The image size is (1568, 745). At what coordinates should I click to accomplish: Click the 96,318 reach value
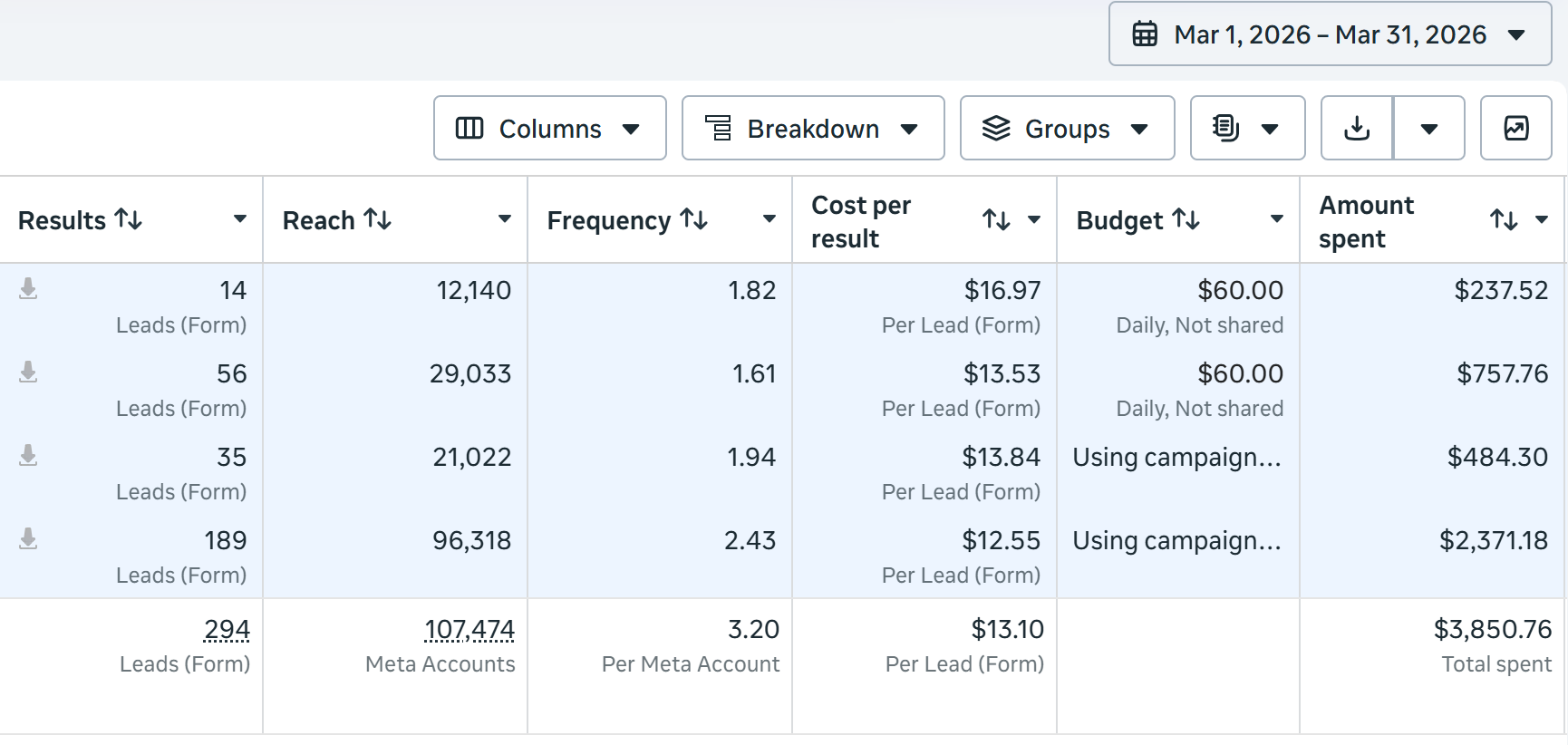click(471, 540)
